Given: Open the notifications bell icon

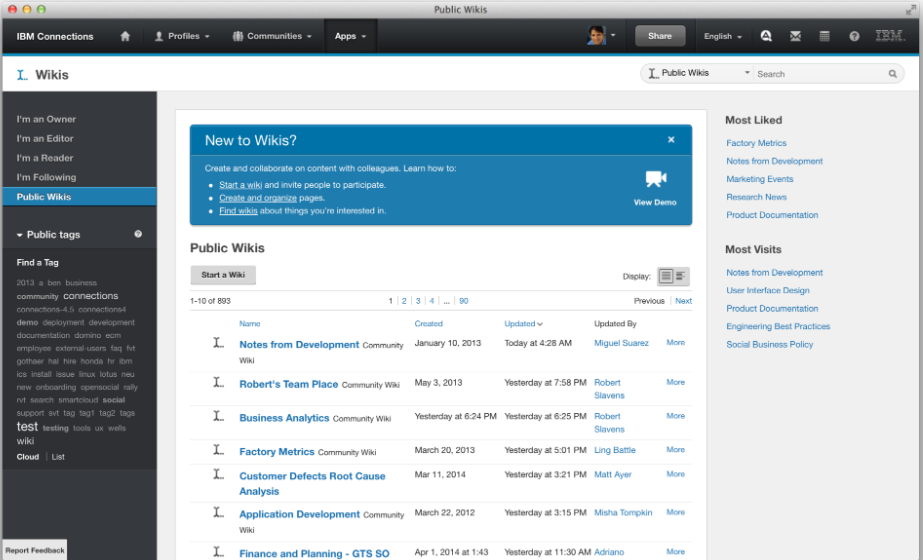Looking at the screenshot, I should (766, 36).
